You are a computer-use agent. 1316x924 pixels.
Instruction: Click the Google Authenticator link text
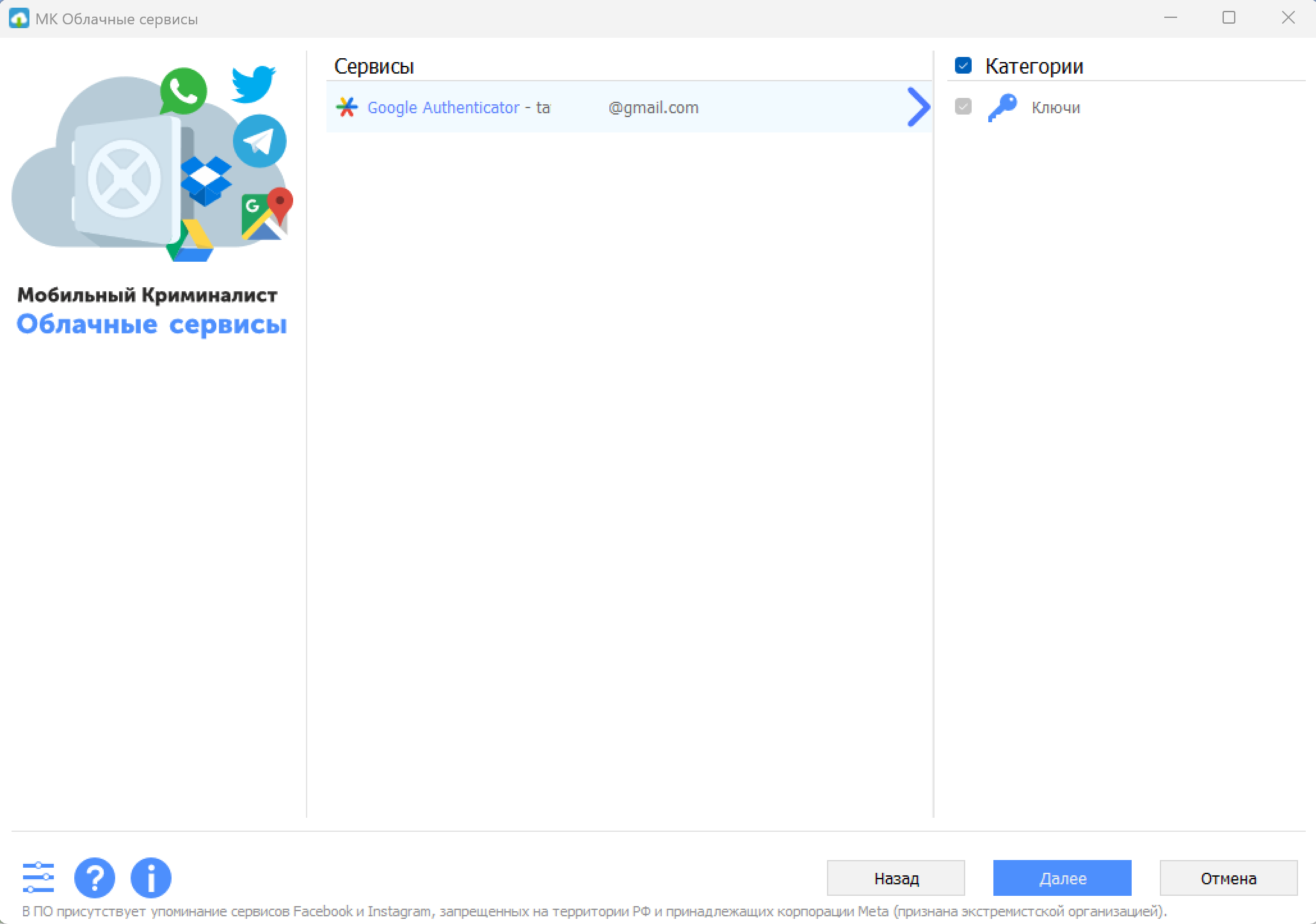443,108
